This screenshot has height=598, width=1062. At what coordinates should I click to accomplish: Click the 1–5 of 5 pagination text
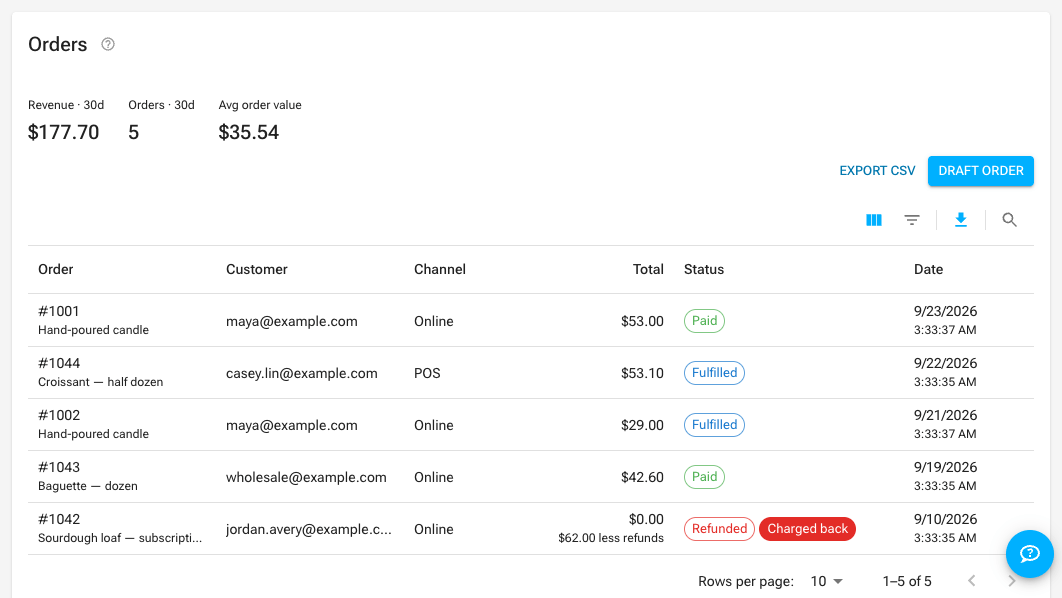[x=907, y=581]
